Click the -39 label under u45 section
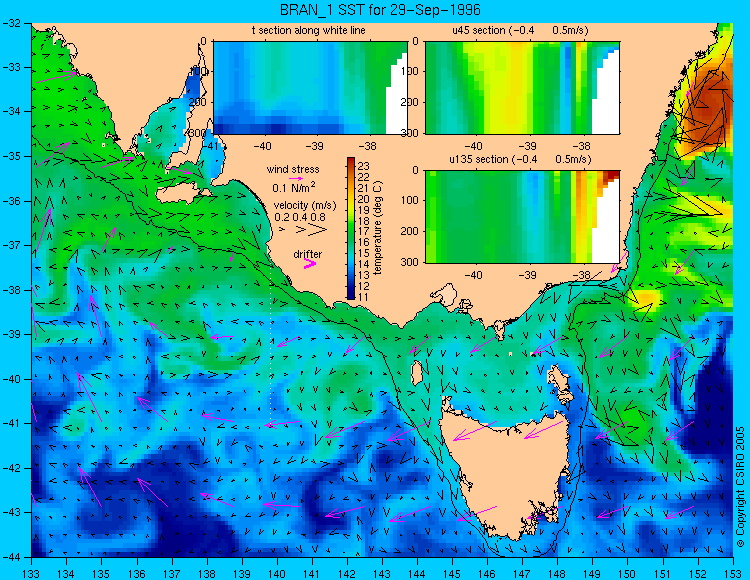 point(528,146)
